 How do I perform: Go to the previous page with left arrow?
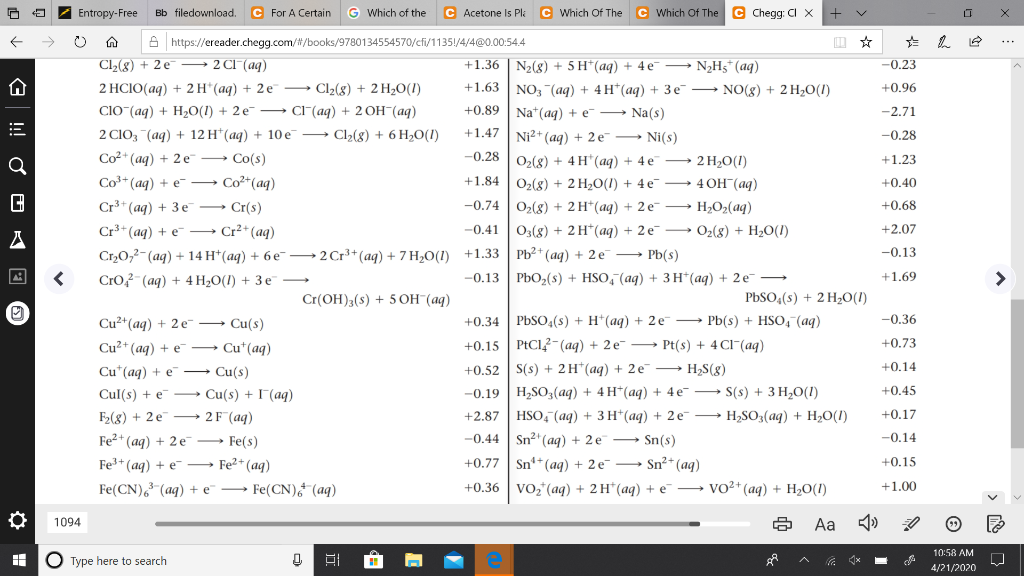(x=59, y=278)
